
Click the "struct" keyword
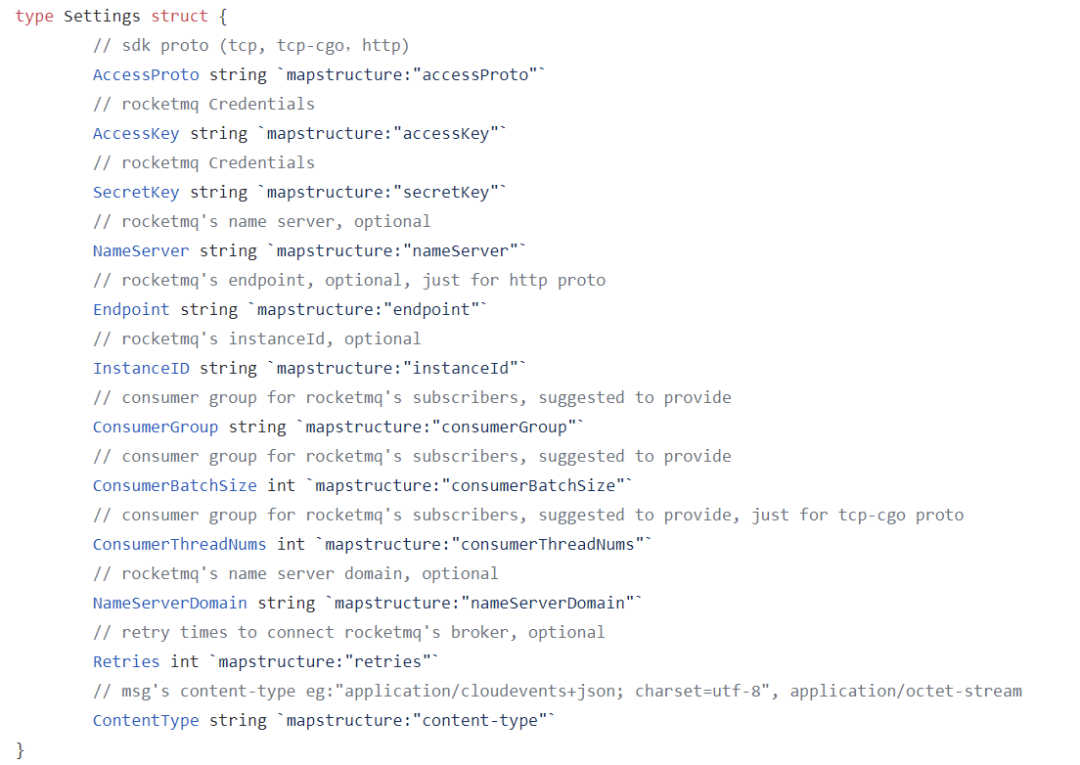(x=180, y=17)
